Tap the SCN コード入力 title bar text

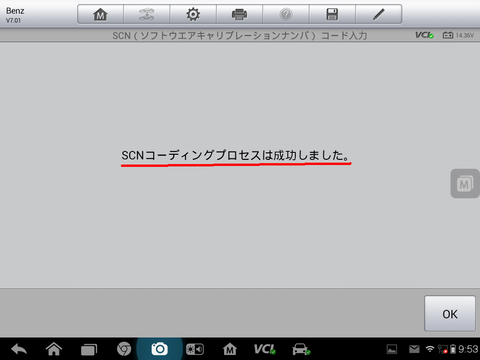coord(240,35)
